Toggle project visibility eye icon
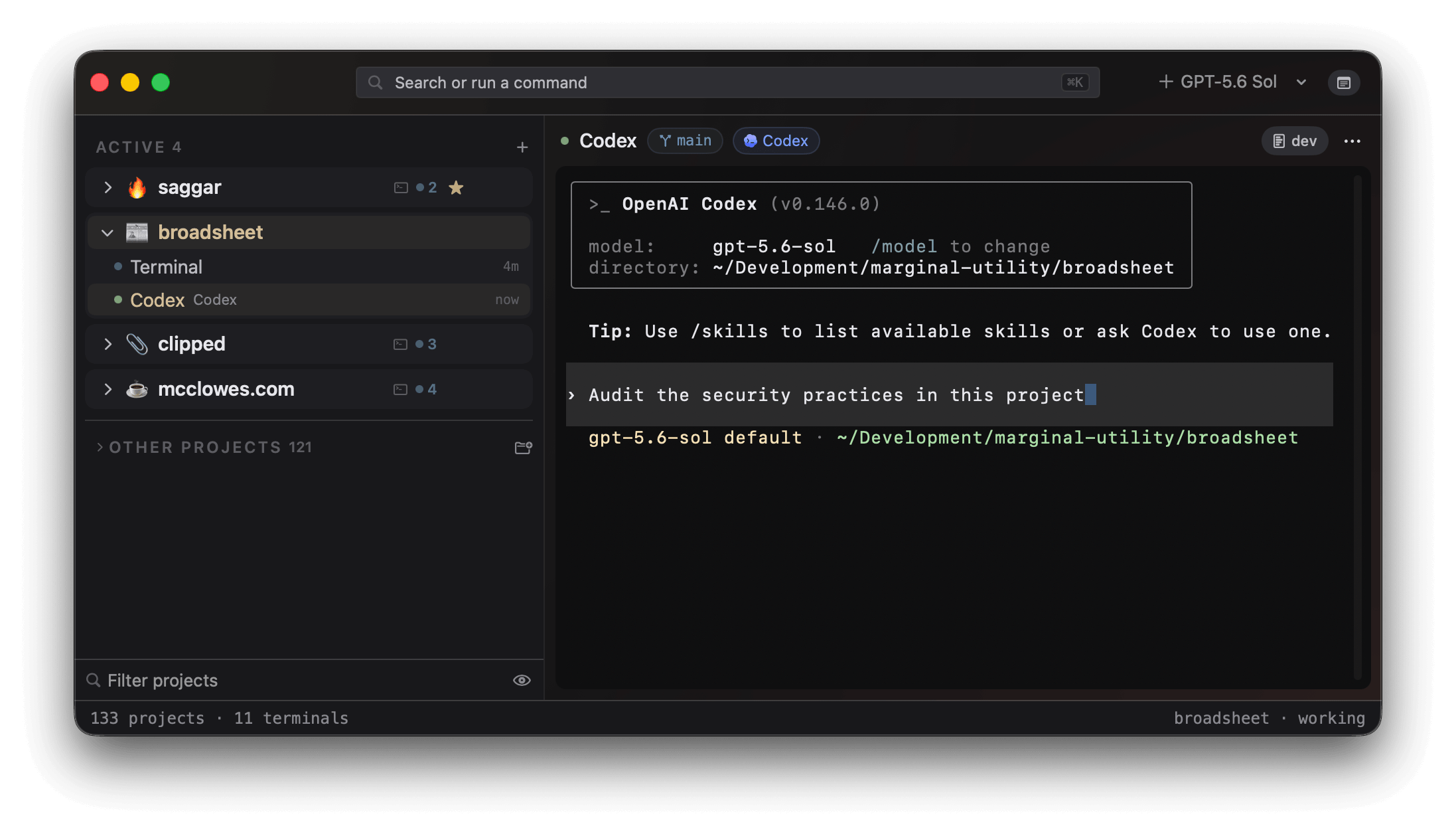Viewport: 1456px width, 834px height. click(x=522, y=680)
